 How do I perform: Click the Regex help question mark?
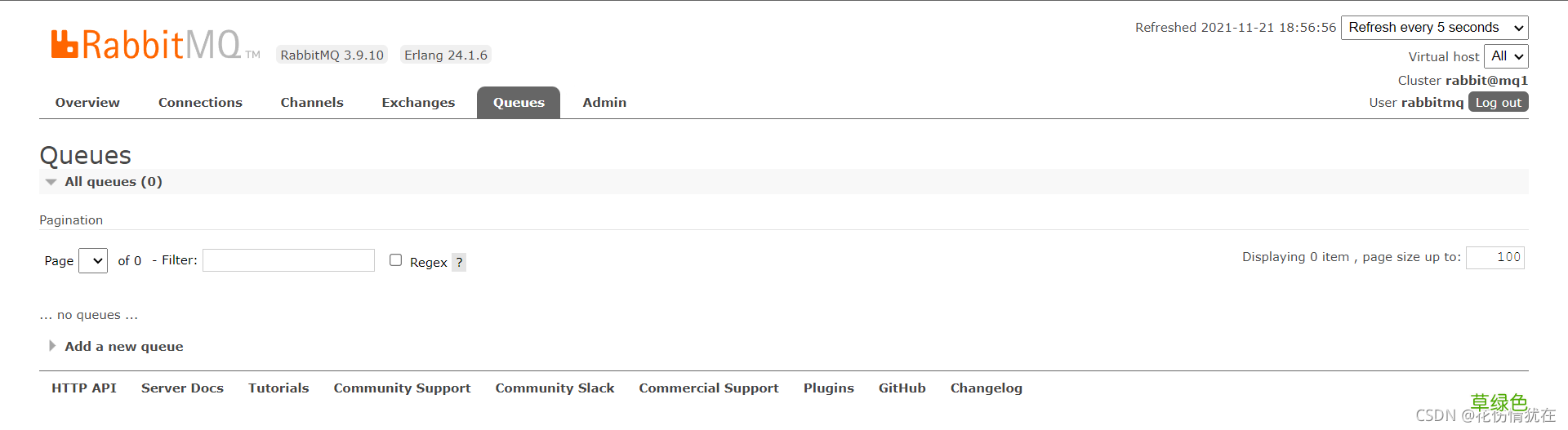(459, 262)
